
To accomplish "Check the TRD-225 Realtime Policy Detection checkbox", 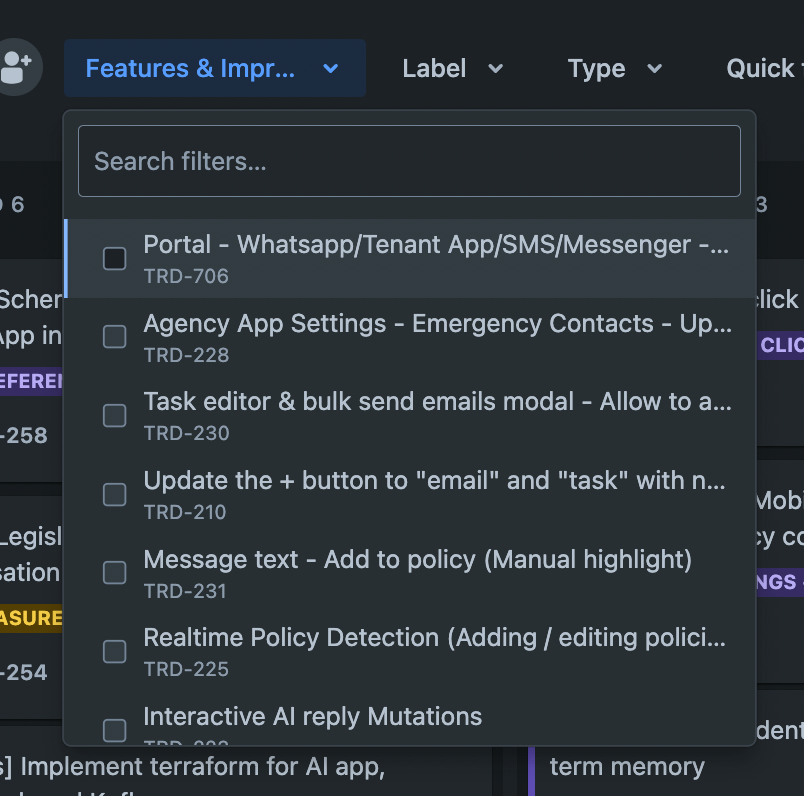I will pos(114,651).
